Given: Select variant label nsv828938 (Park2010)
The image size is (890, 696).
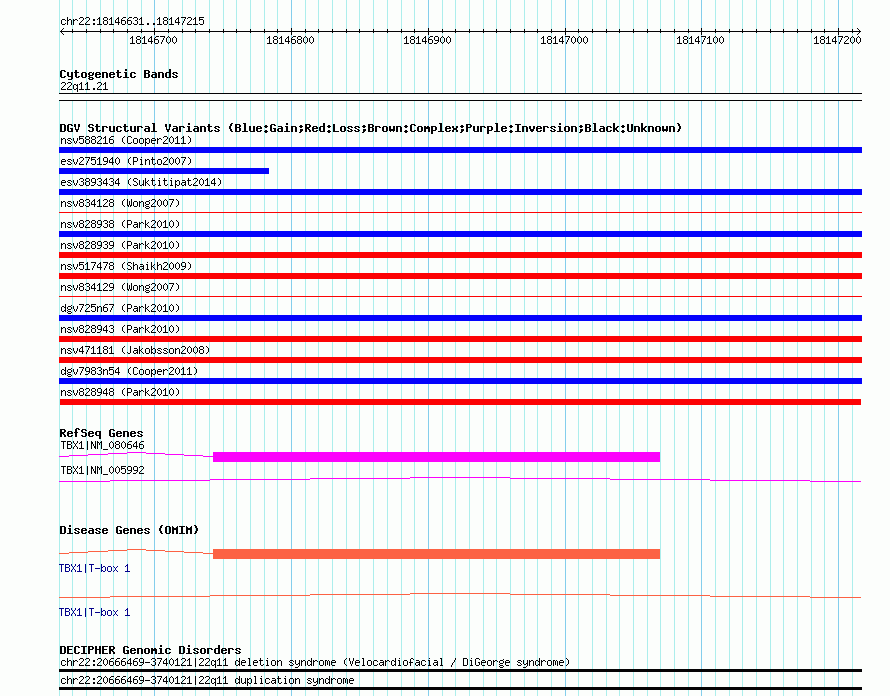Looking at the screenshot, I should click(x=120, y=224).
